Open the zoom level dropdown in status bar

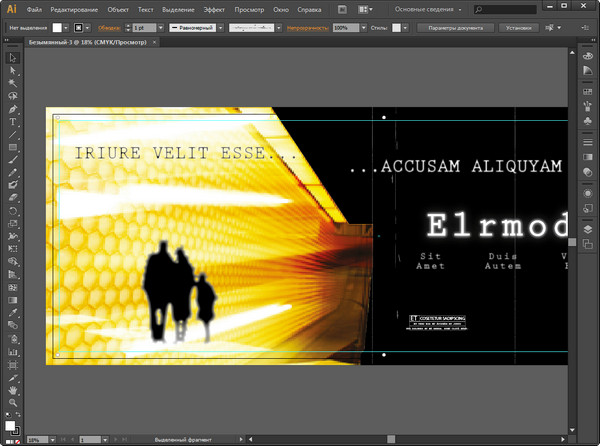[x=51, y=440]
